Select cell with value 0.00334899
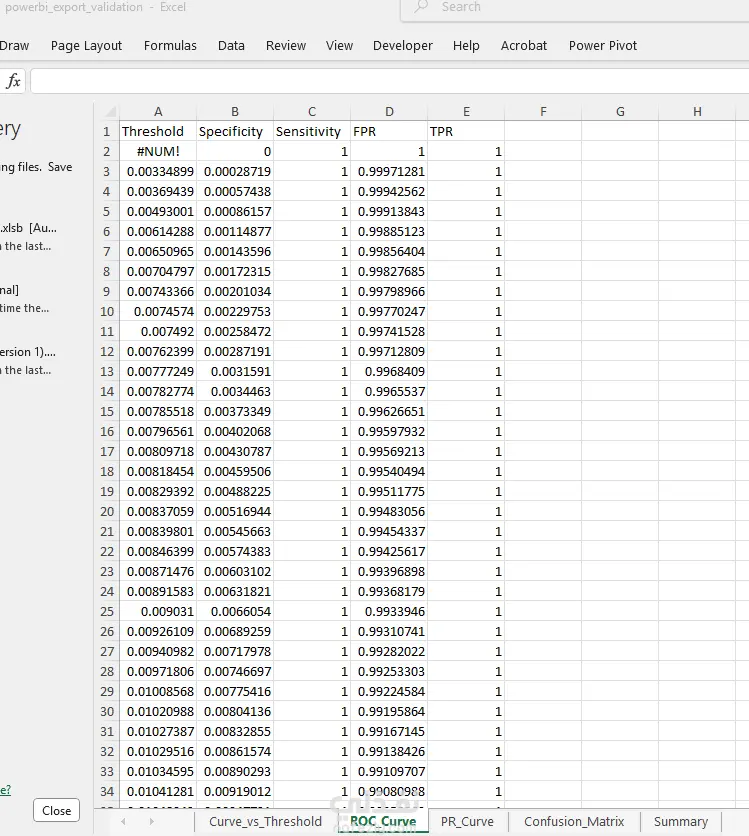This screenshot has width=749, height=836. coord(158,172)
